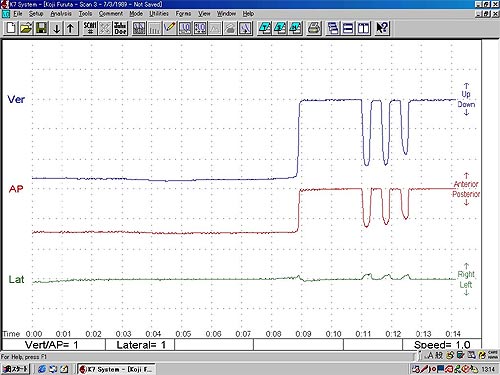
Task: Click the Vert/AP= 1 status field
Action: tap(54, 345)
